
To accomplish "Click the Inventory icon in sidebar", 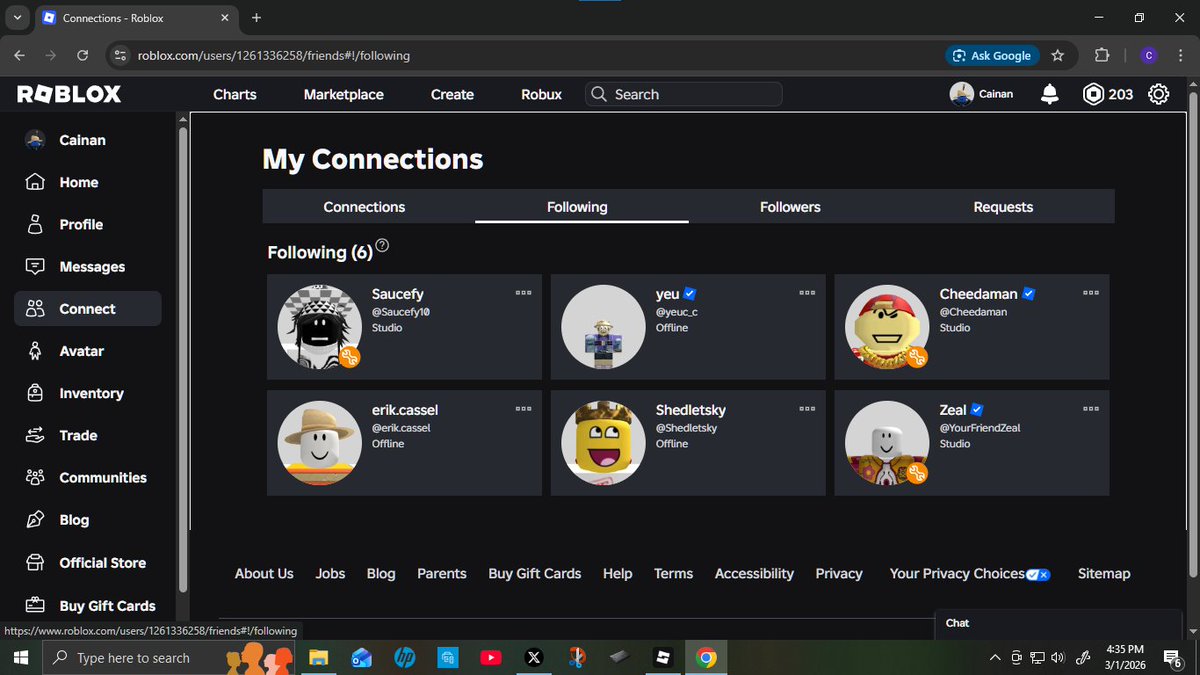I will [x=35, y=393].
